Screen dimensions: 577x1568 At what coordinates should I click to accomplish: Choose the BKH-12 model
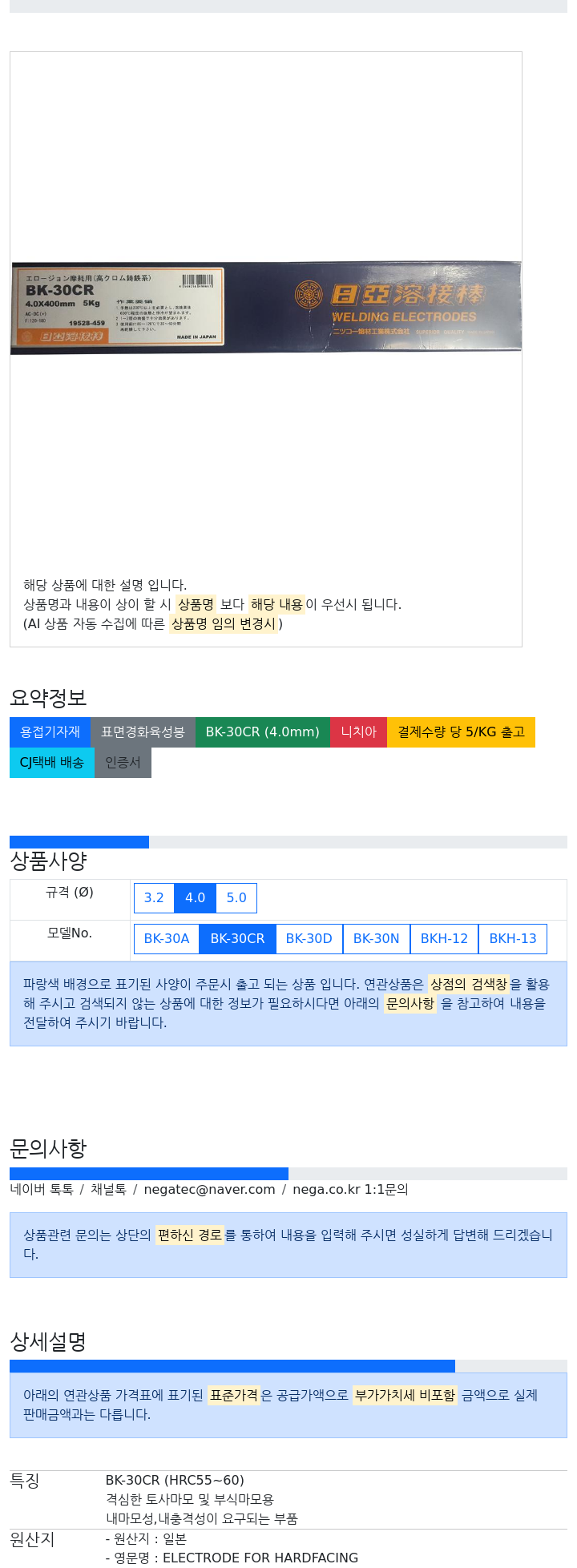pos(444,938)
